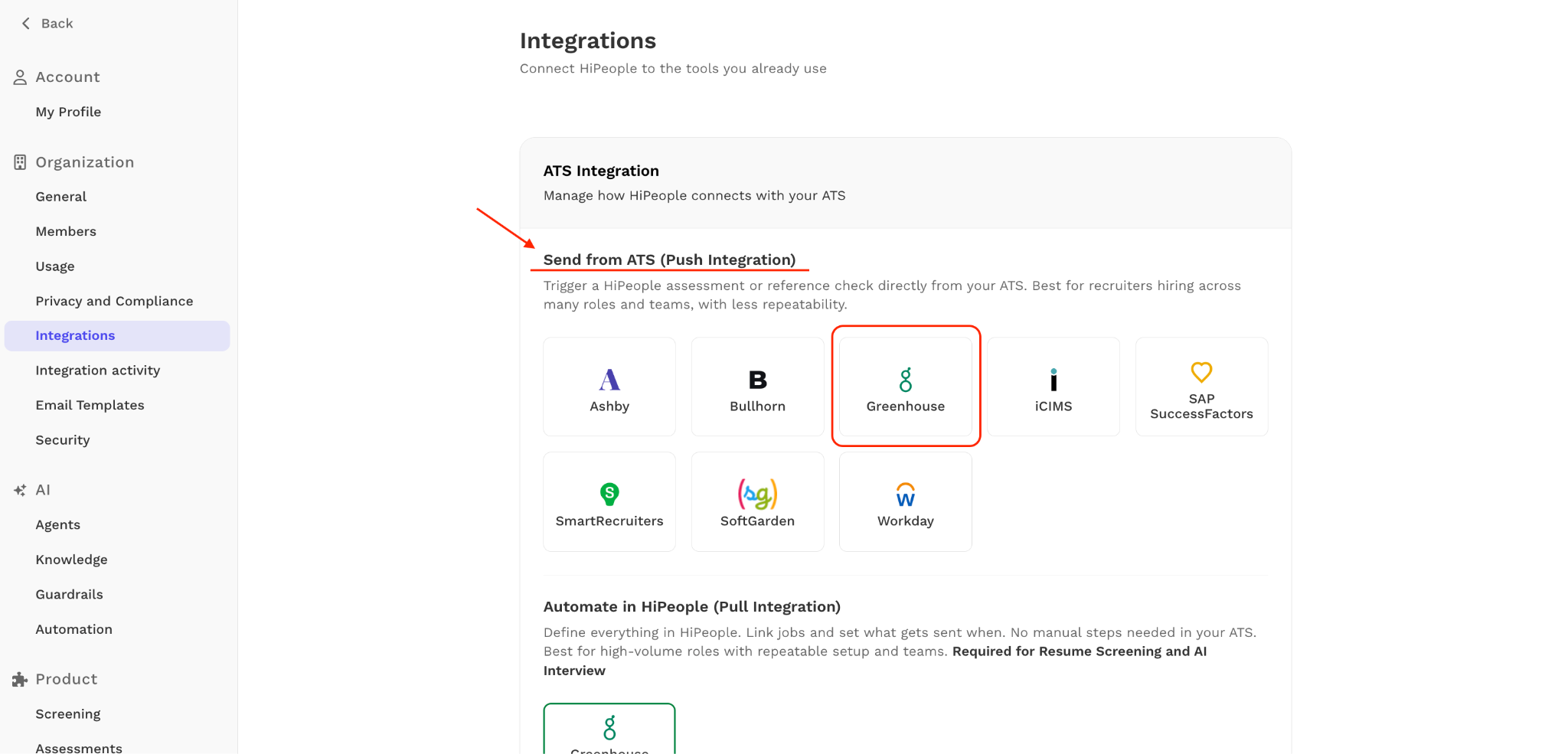Screen dimensions: 1568x754
Task: Click 'Trigger a HiPeople assessment' description text
Action: point(892,295)
